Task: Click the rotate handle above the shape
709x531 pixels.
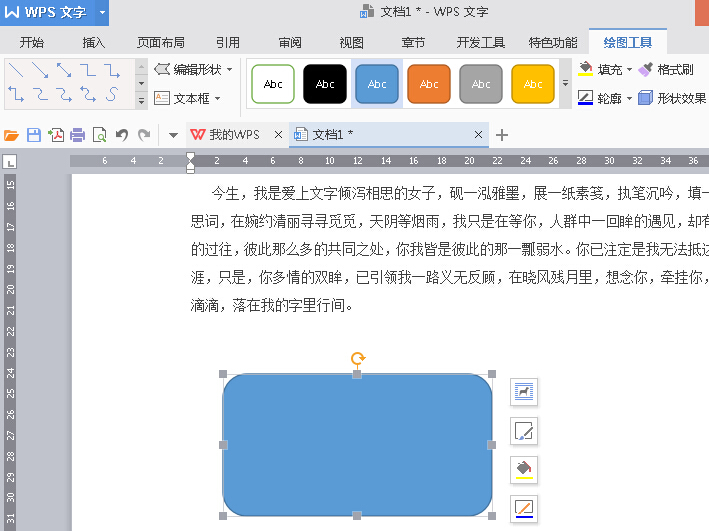Action: point(358,359)
